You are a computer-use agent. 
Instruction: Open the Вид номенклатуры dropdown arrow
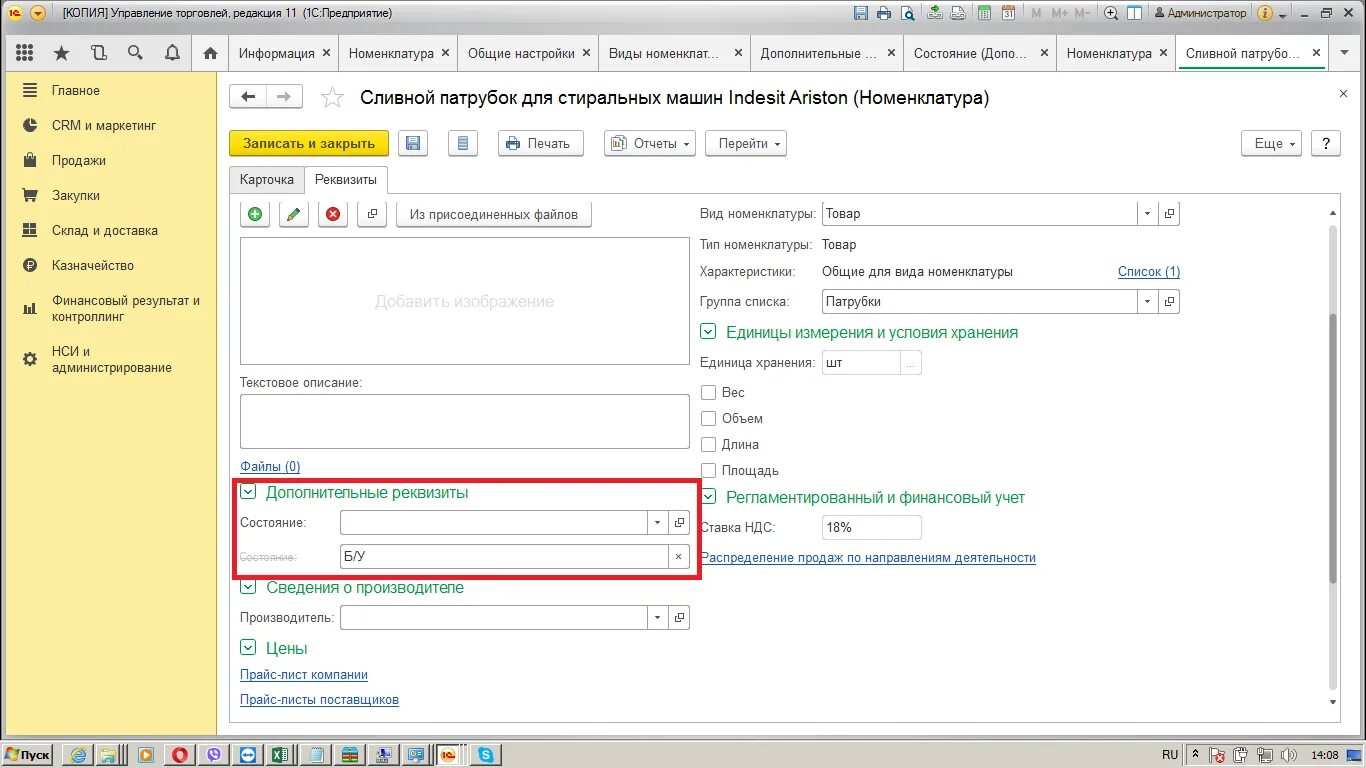click(1148, 213)
